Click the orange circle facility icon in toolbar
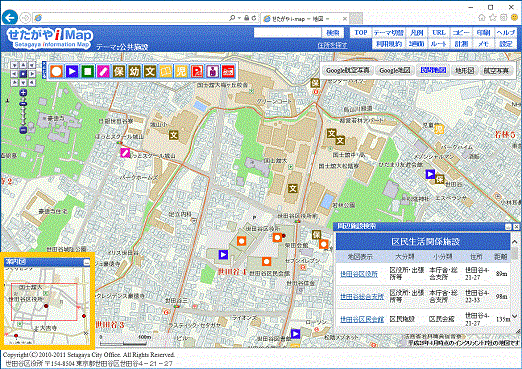This screenshot has height=369, width=522. [x=57, y=71]
